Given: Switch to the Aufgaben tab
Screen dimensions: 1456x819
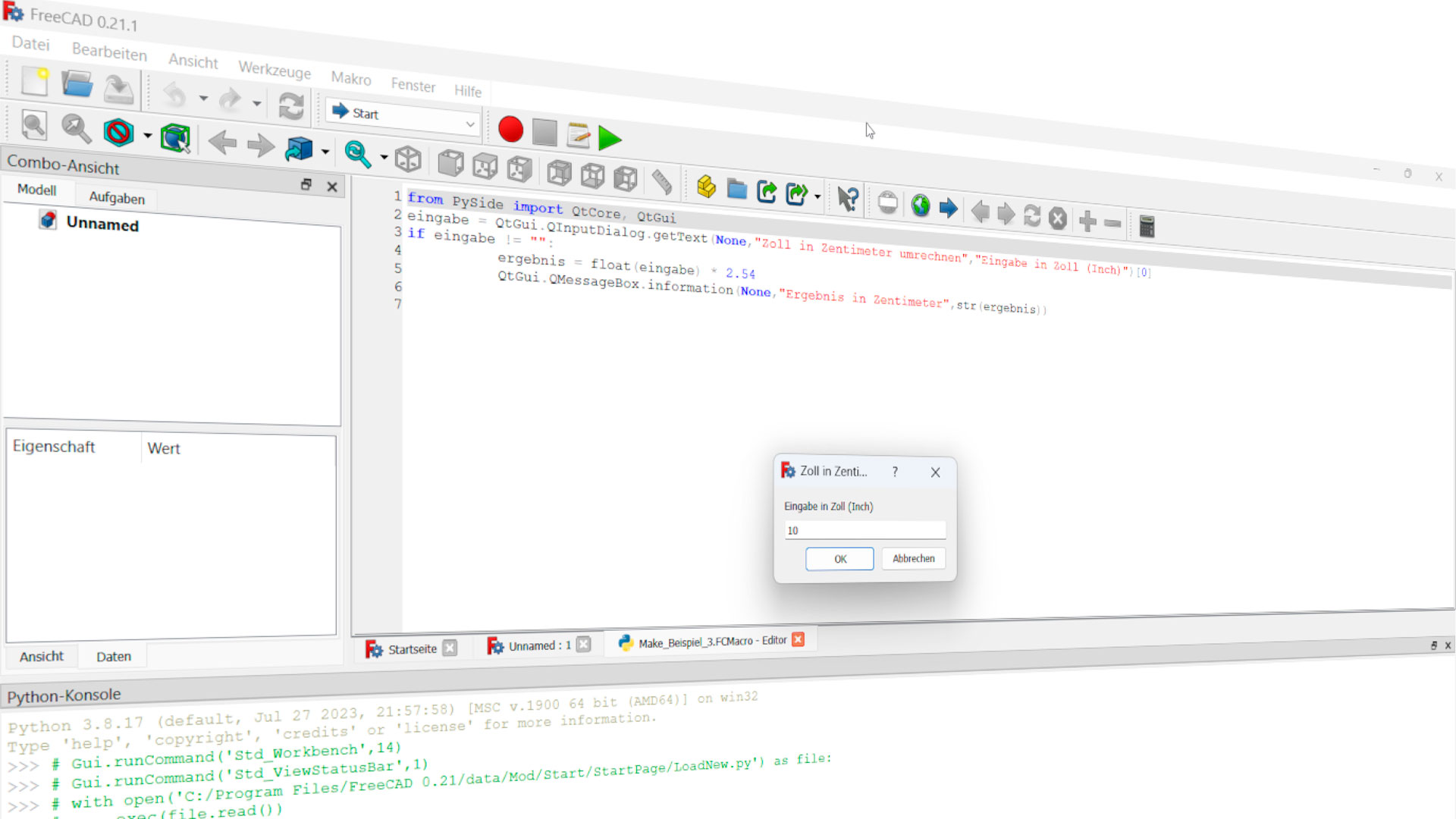Looking at the screenshot, I should coord(117,198).
